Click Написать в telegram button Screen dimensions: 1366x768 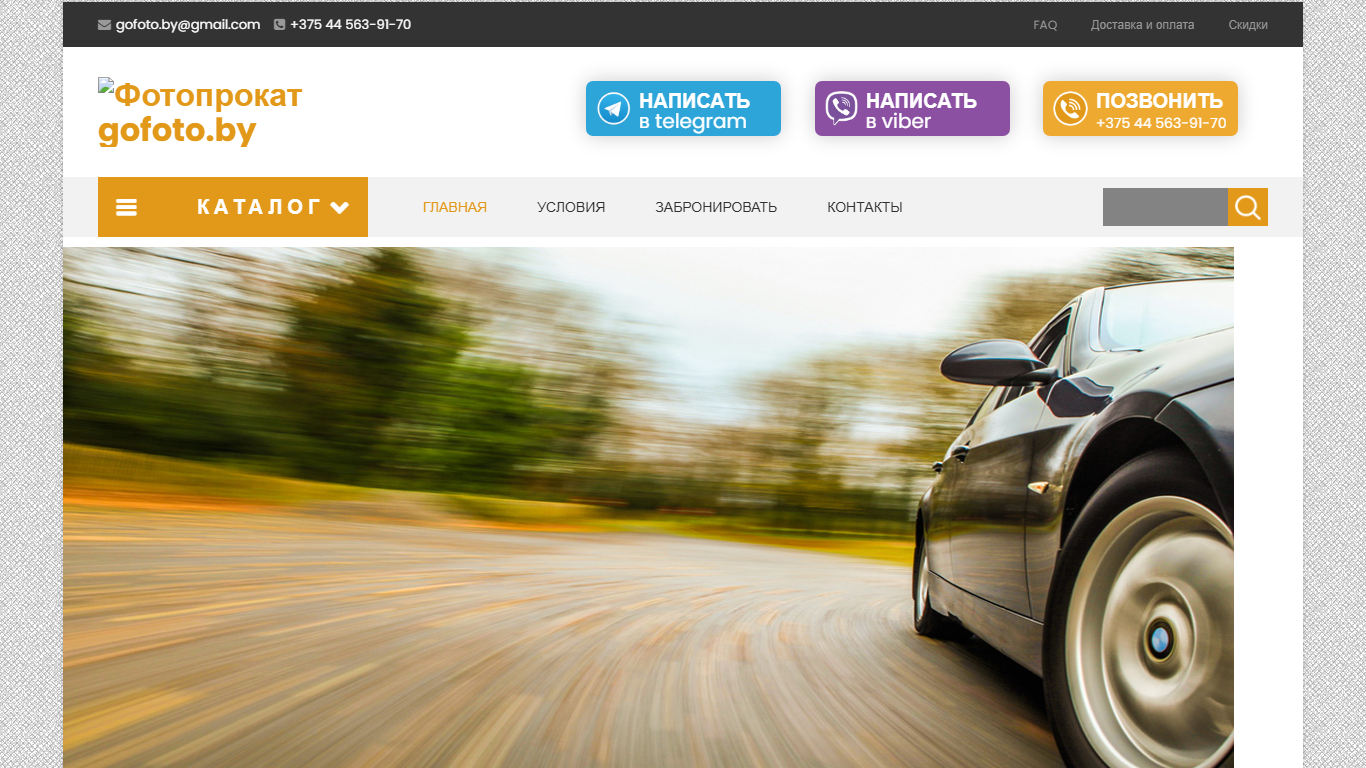coord(683,108)
